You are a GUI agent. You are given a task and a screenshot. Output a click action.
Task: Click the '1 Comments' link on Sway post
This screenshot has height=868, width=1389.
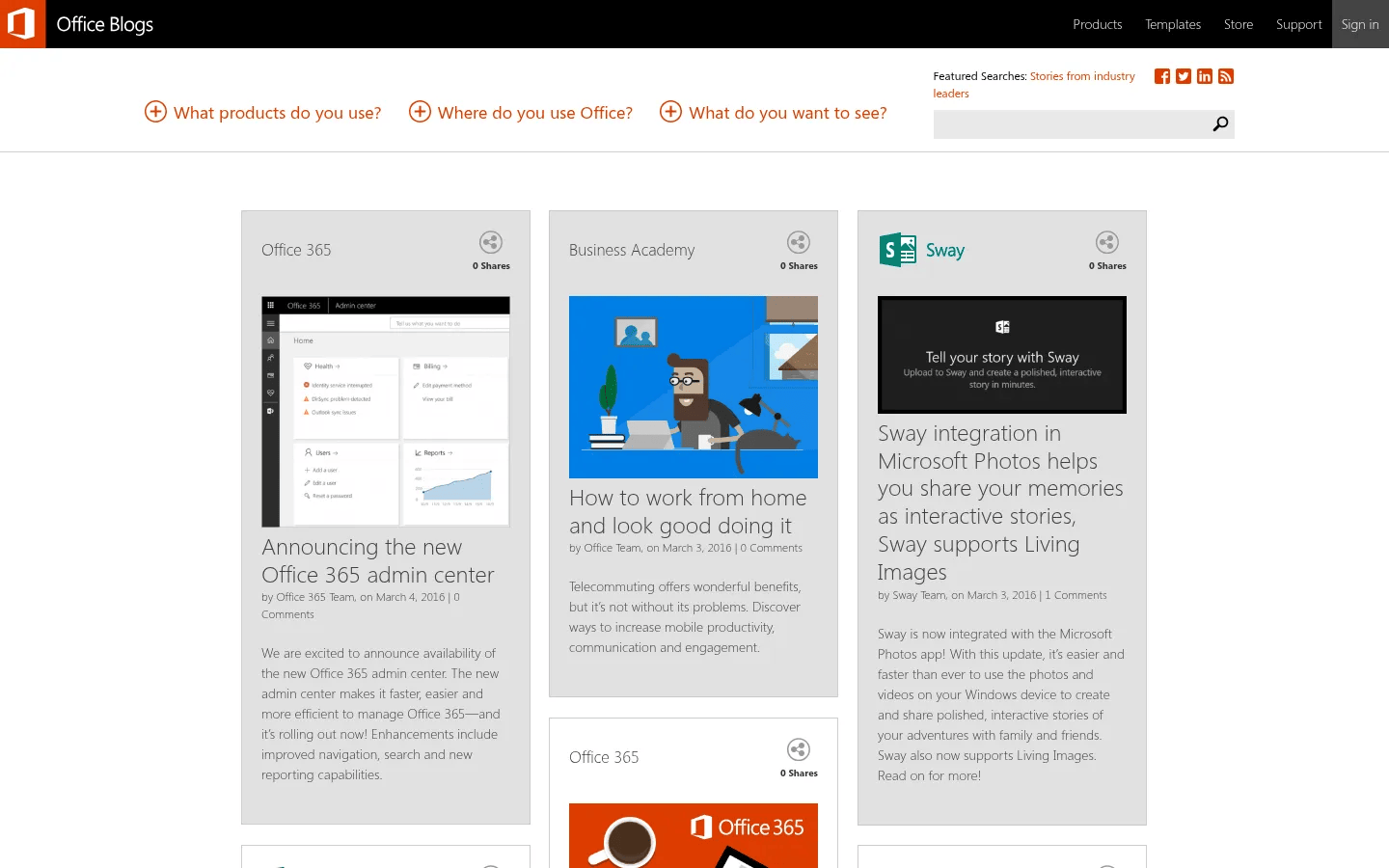[x=1076, y=595]
